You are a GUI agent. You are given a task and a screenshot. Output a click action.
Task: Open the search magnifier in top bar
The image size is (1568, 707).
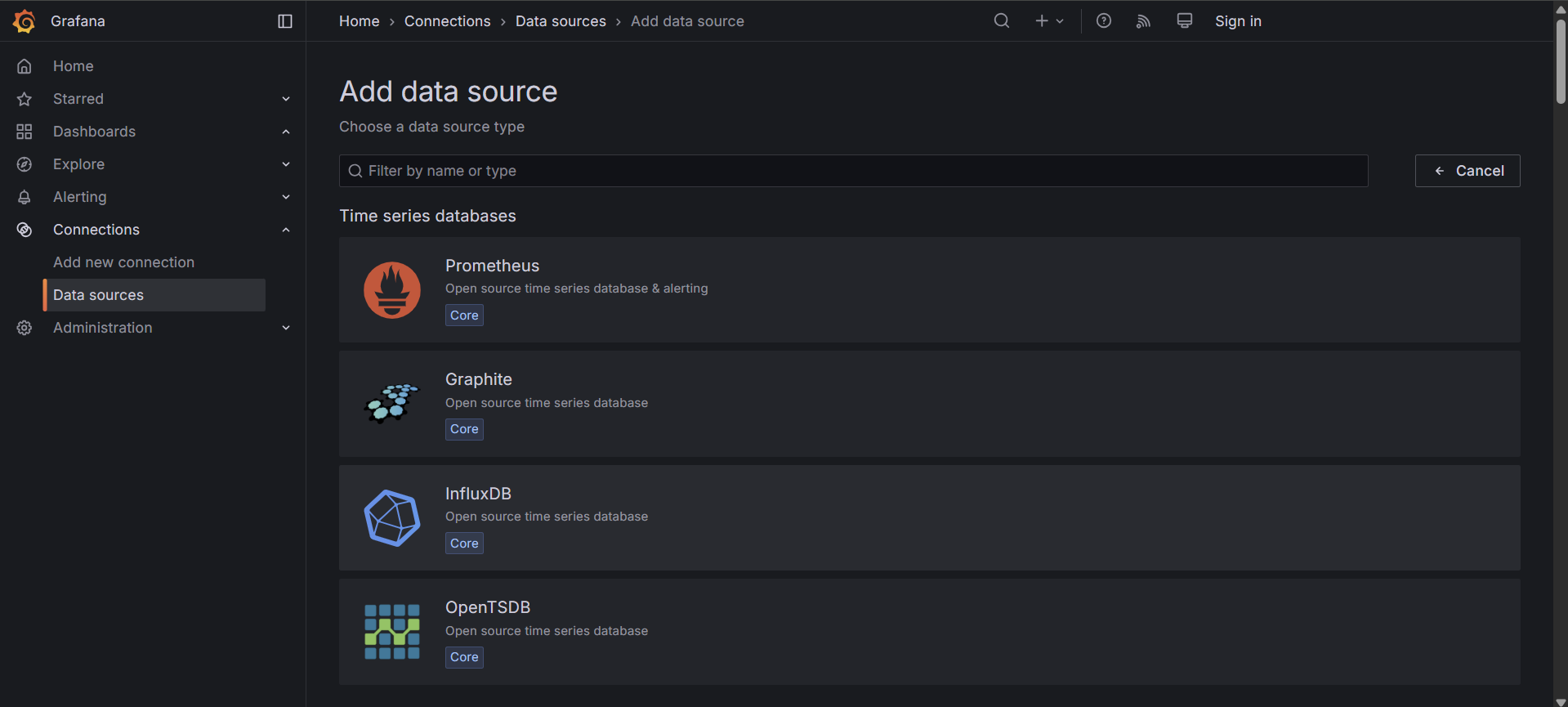1002,21
